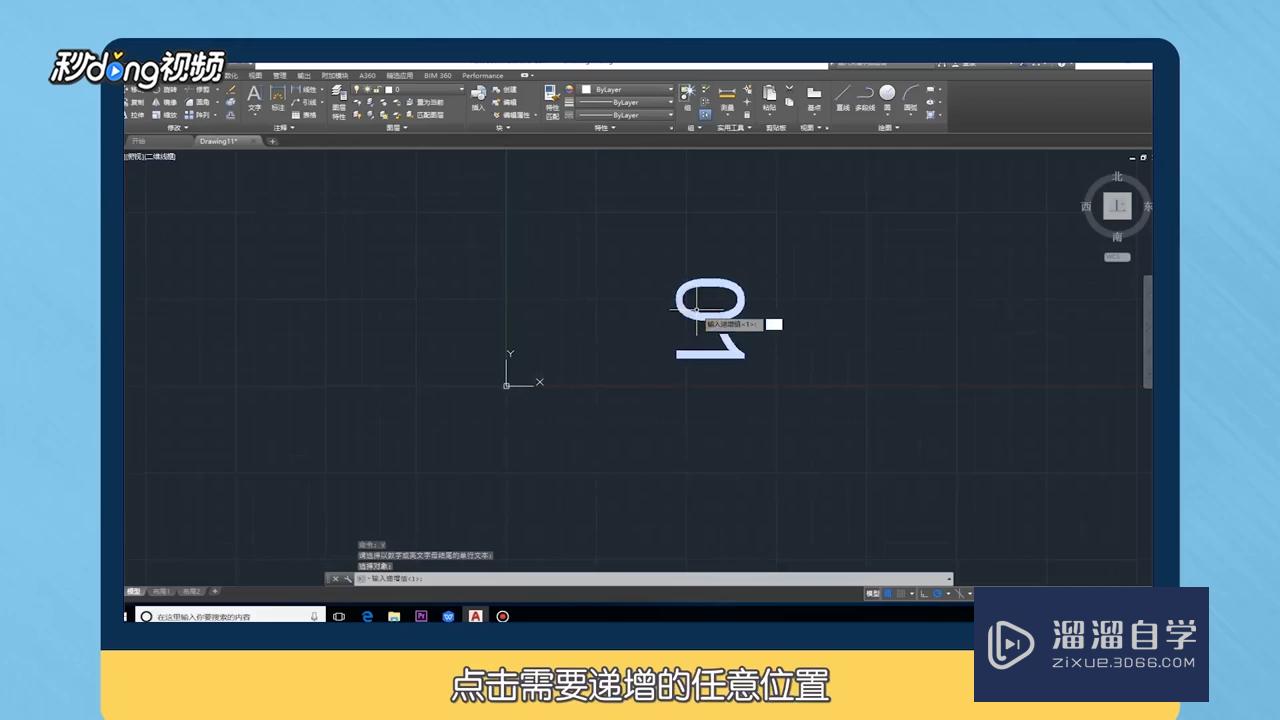Click the 插入 block insert icon

[x=478, y=97]
